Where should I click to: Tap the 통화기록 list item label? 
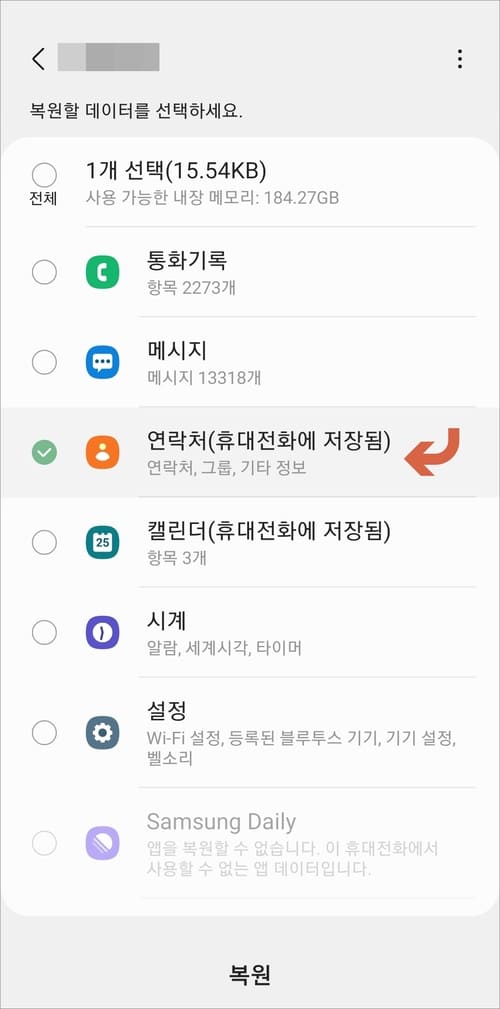(187, 261)
